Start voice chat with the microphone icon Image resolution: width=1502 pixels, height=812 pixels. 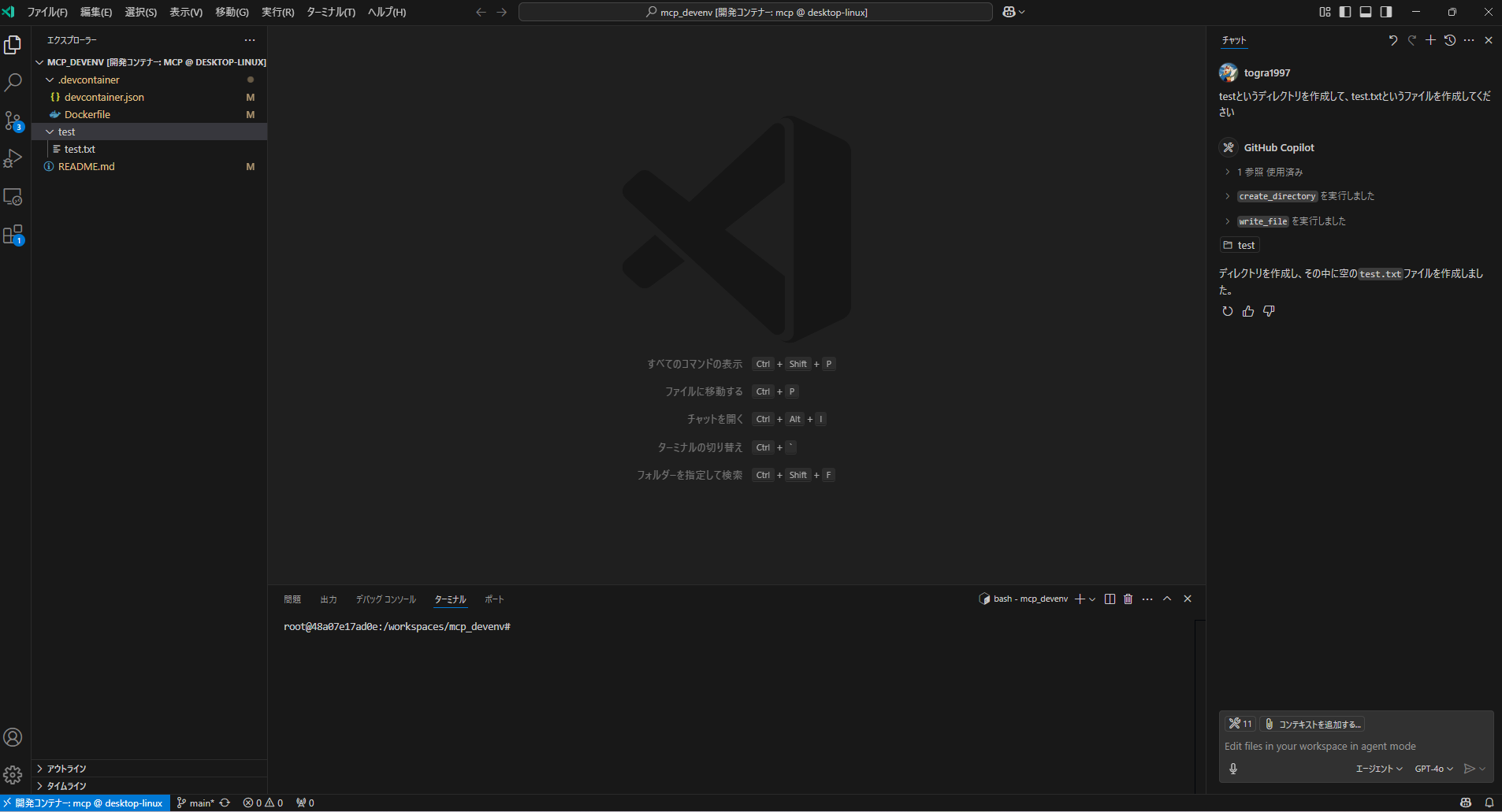tap(1233, 769)
